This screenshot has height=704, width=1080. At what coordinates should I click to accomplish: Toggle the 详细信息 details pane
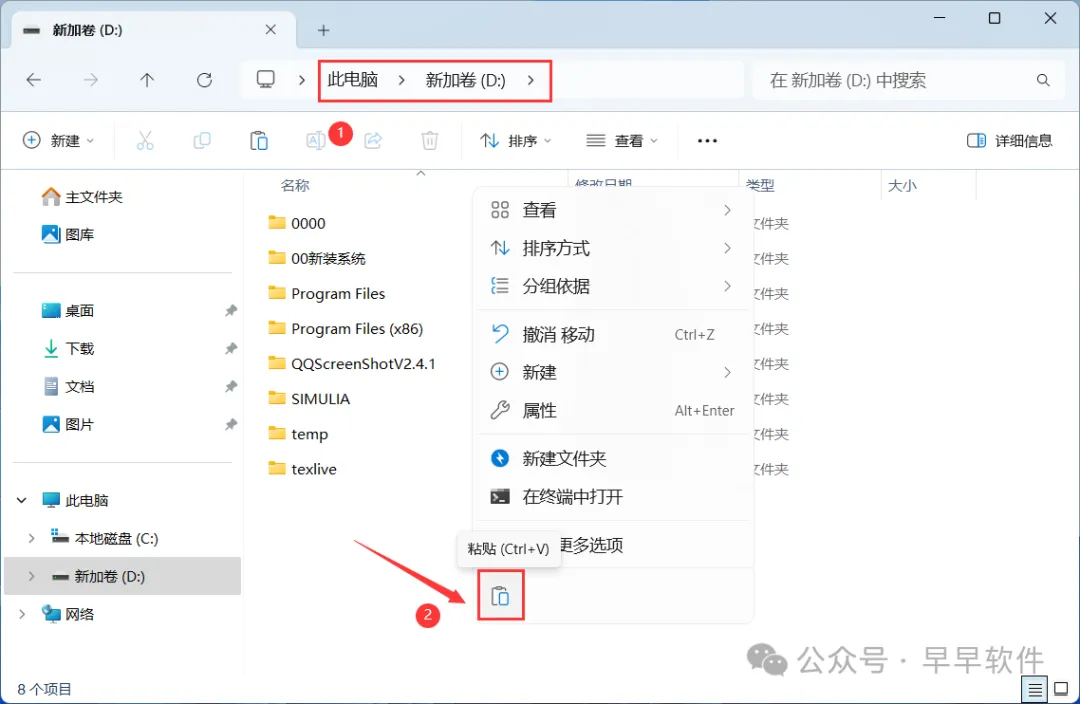1010,141
